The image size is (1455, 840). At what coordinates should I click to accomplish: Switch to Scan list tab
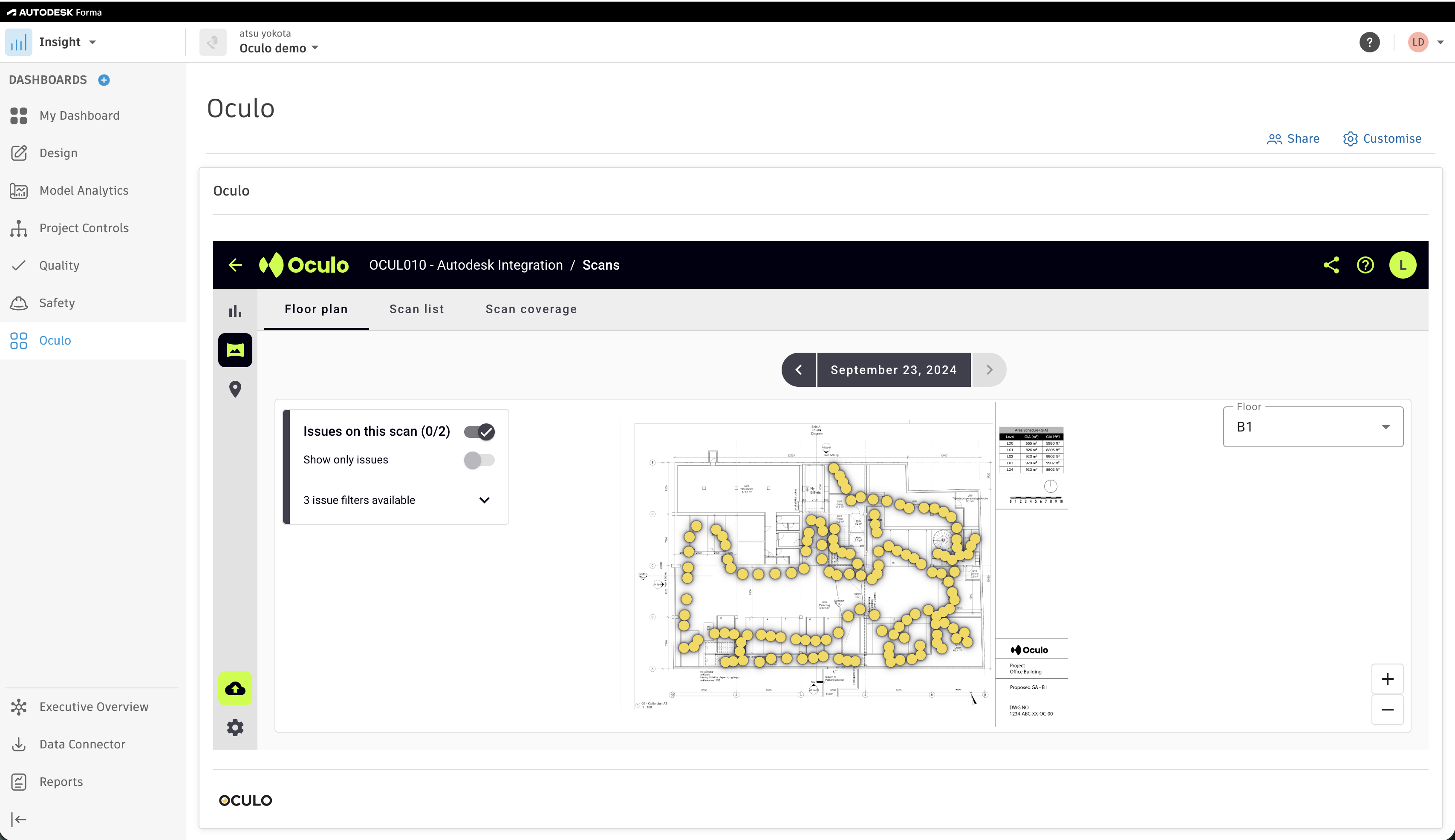click(417, 309)
